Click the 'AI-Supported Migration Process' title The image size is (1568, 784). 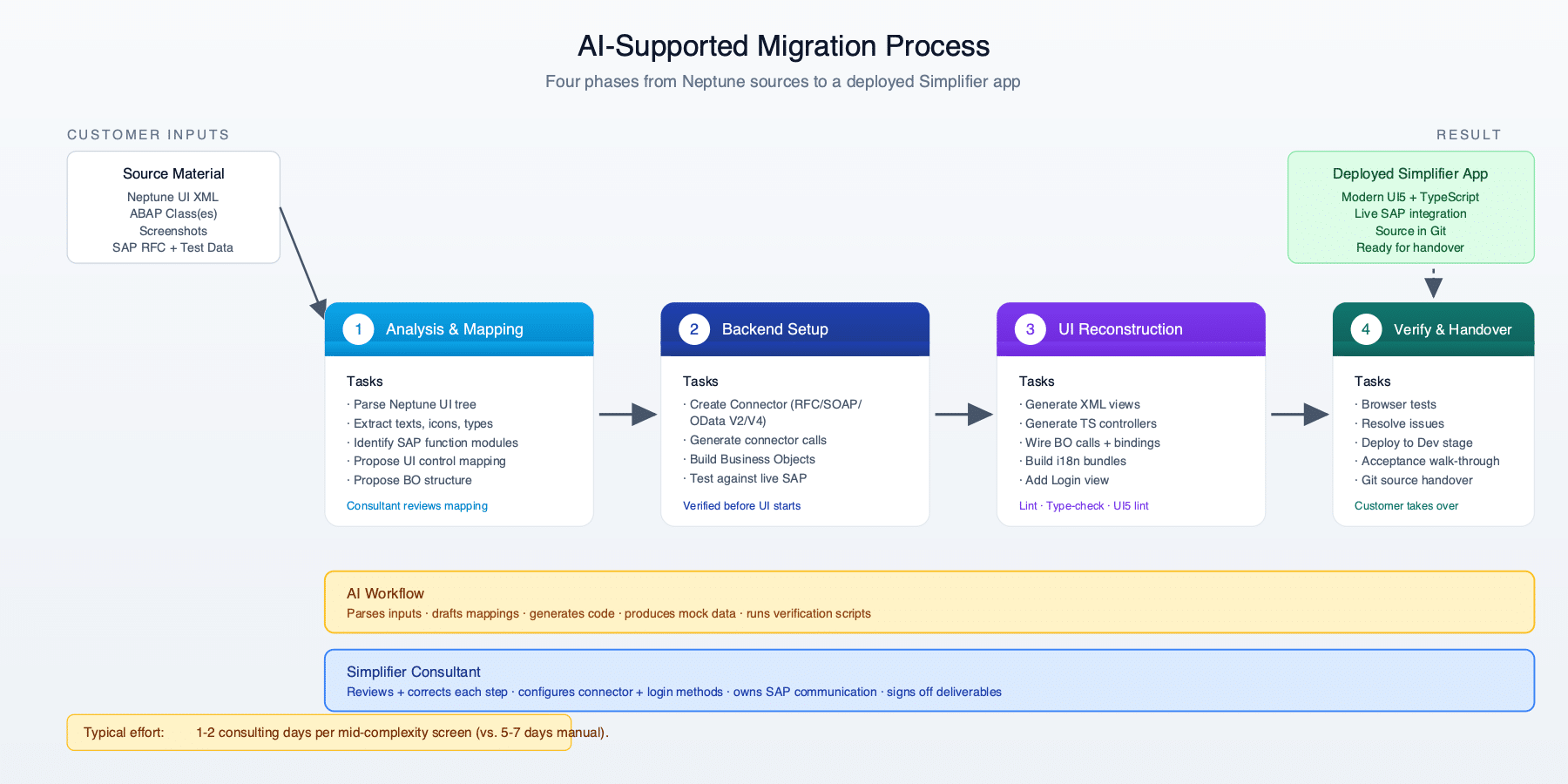784,45
